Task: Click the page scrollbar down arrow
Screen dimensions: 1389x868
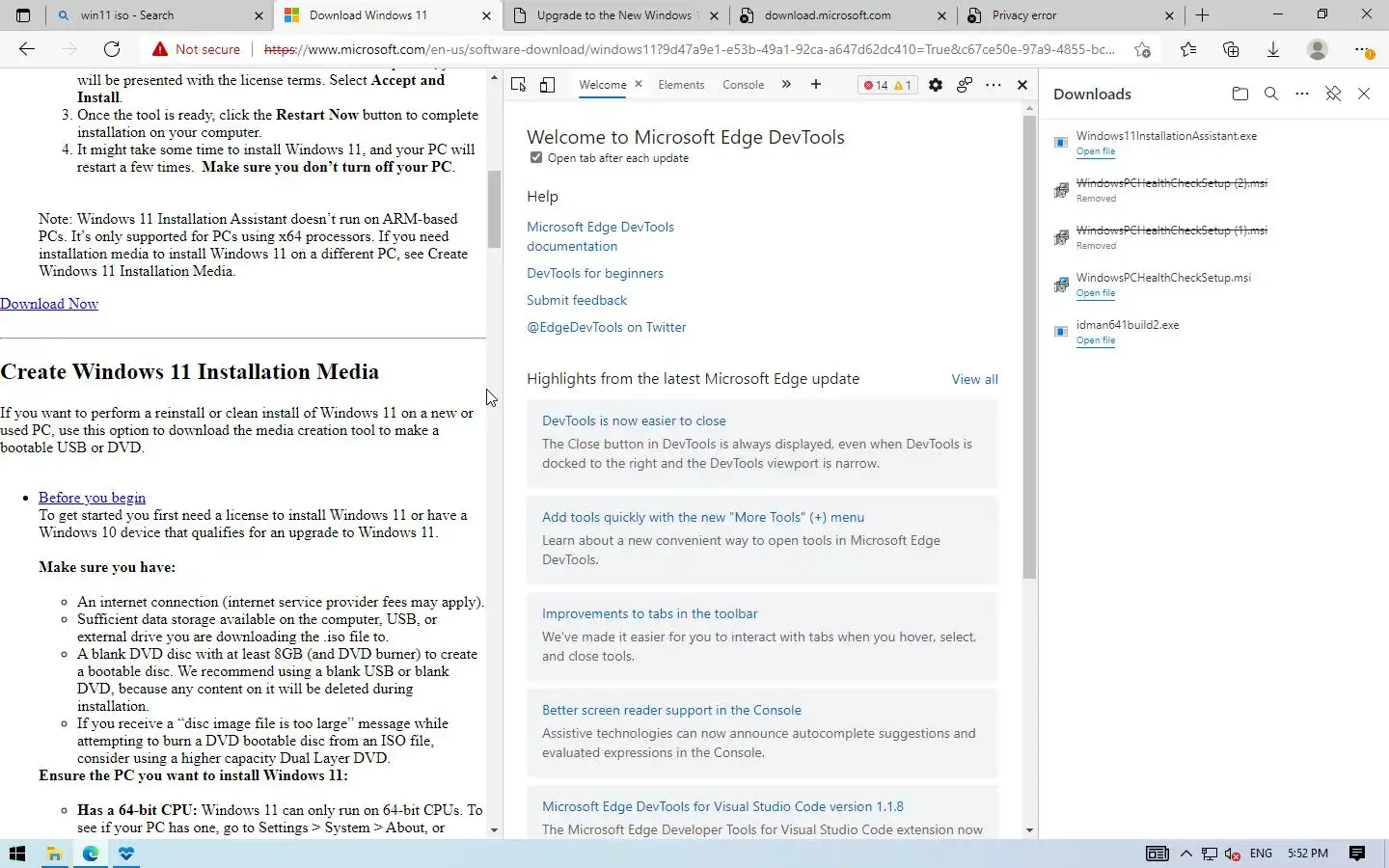Action: click(x=494, y=830)
